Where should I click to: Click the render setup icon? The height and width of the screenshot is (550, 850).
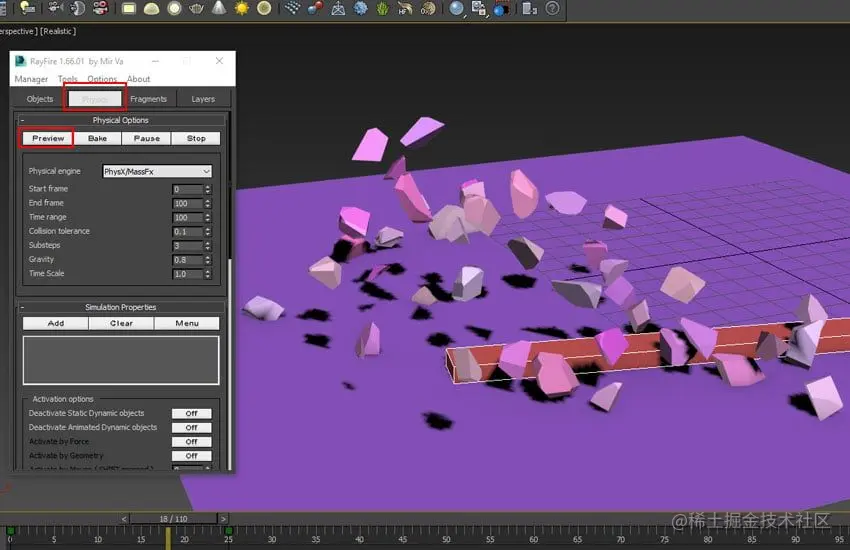(x=479, y=8)
